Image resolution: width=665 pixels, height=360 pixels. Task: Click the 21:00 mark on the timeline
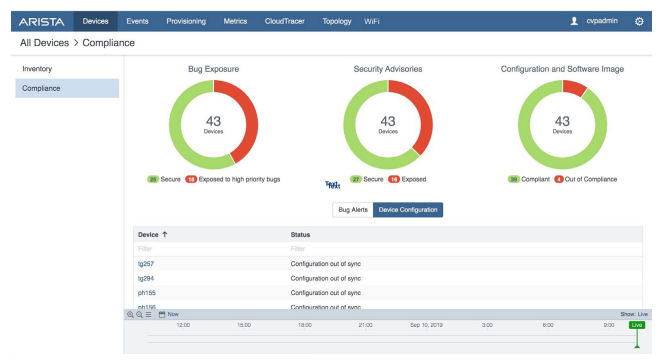[365, 325]
